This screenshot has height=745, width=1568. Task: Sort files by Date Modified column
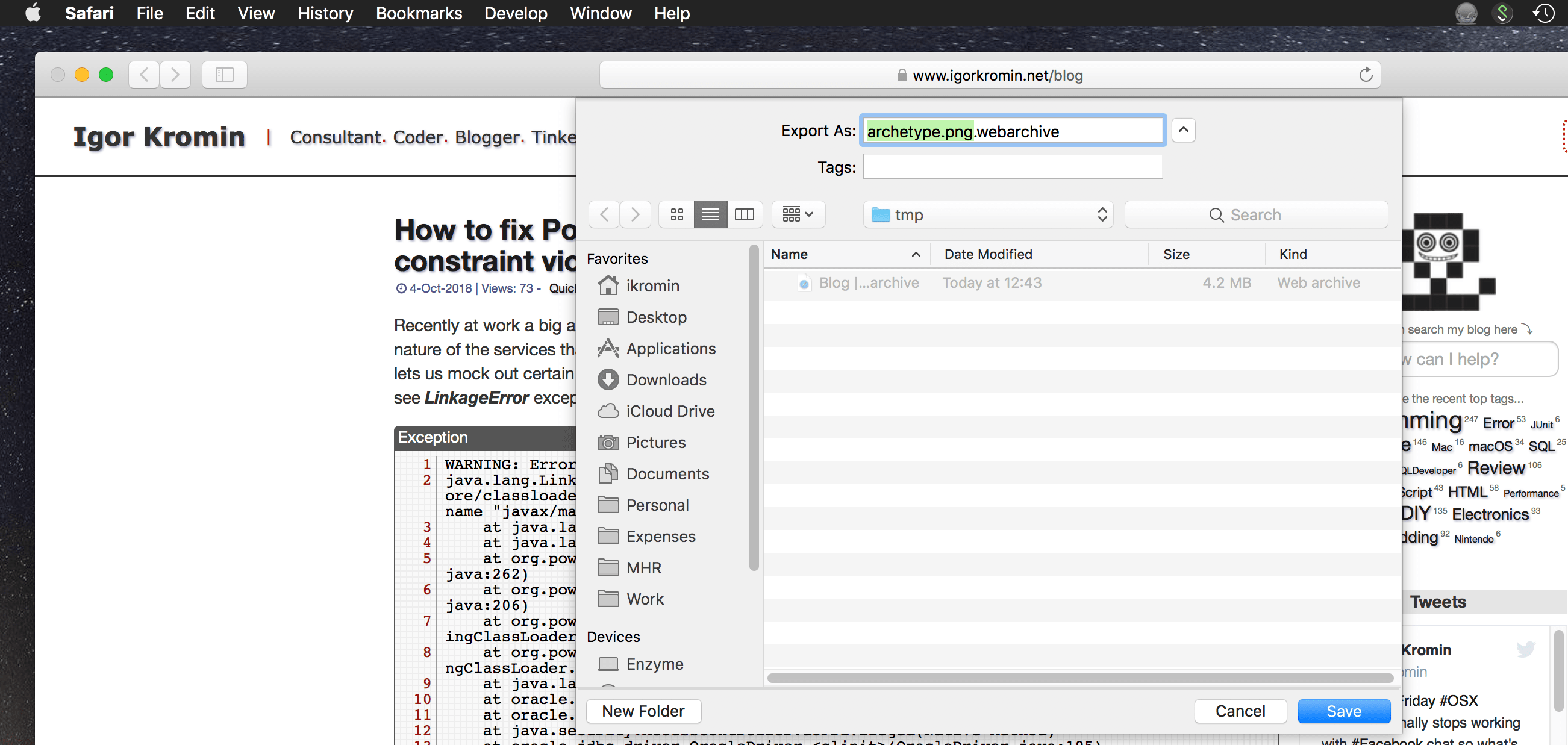point(1039,254)
